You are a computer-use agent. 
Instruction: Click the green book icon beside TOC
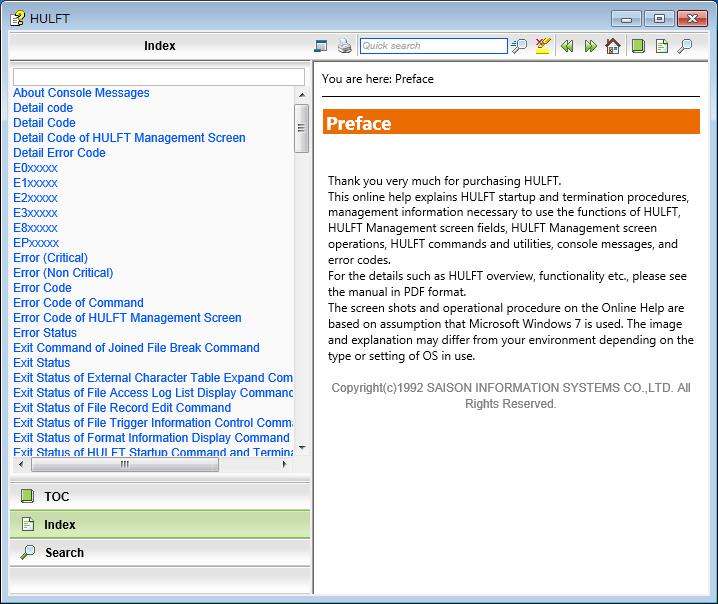click(x=28, y=496)
